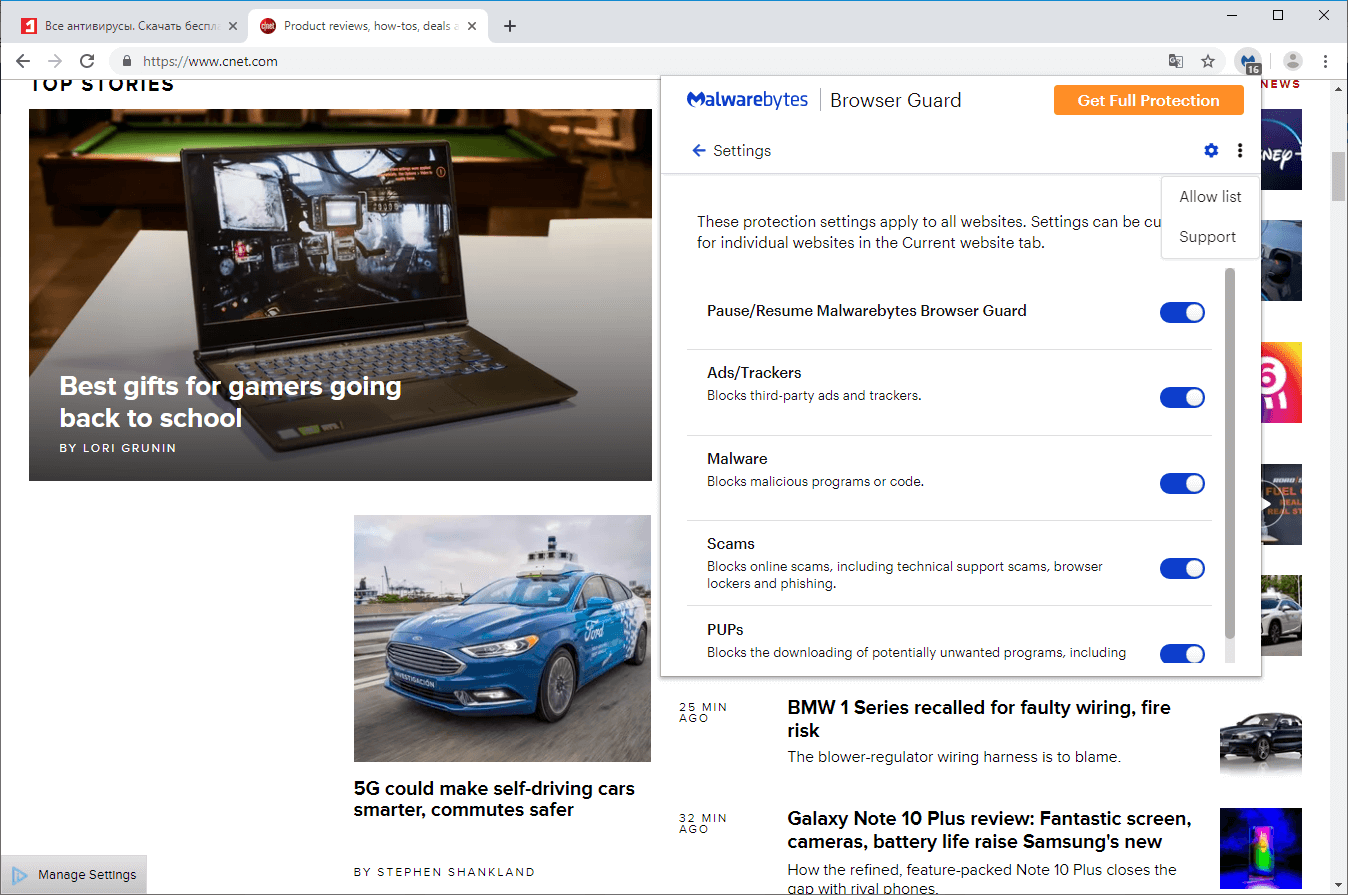The image size is (1348, 895).
Task: Toggle Pause/Resume Malwarebytes Browser Guard
Action: point(1183,312)
